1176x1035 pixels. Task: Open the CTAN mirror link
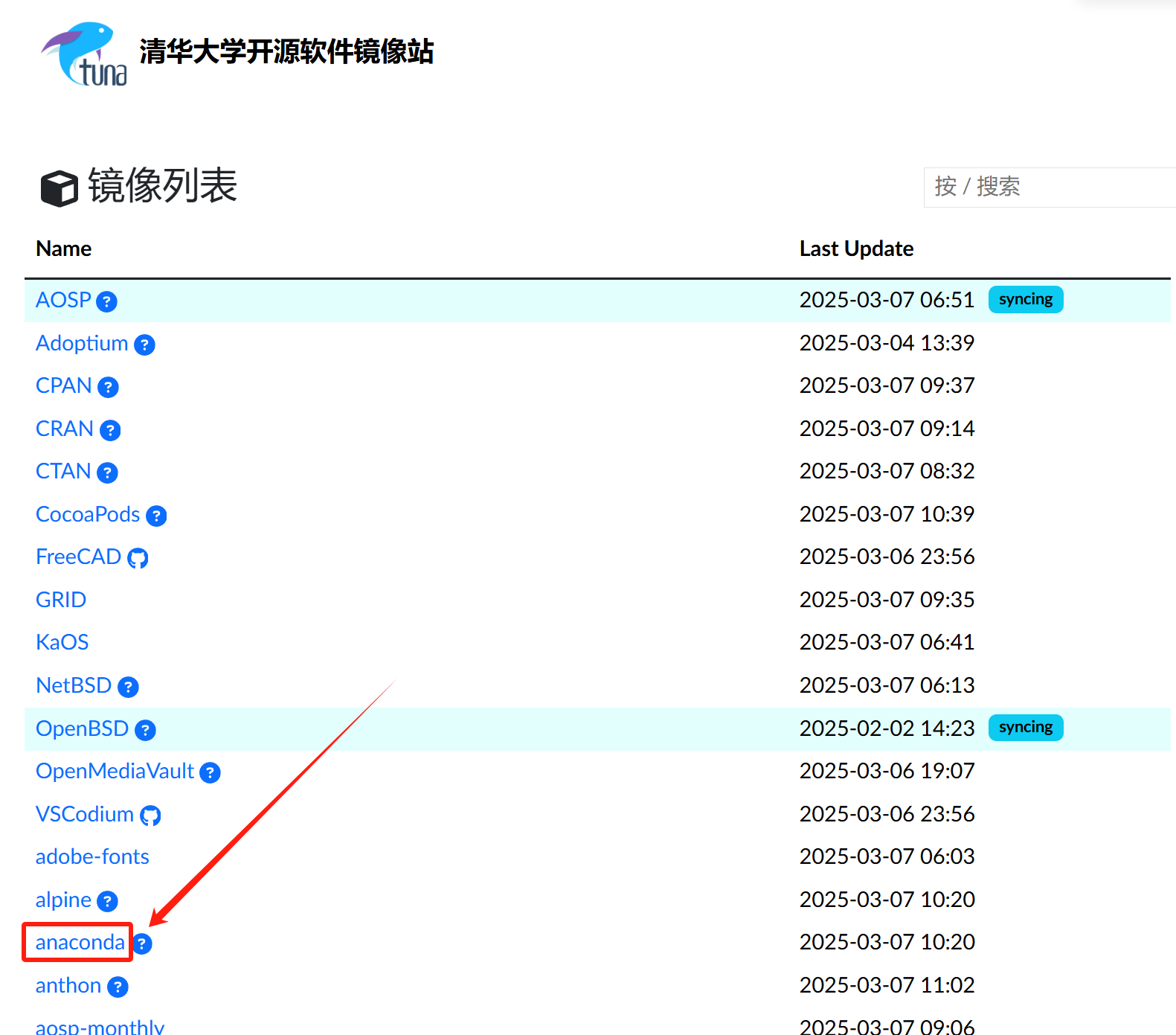point(63,471)
